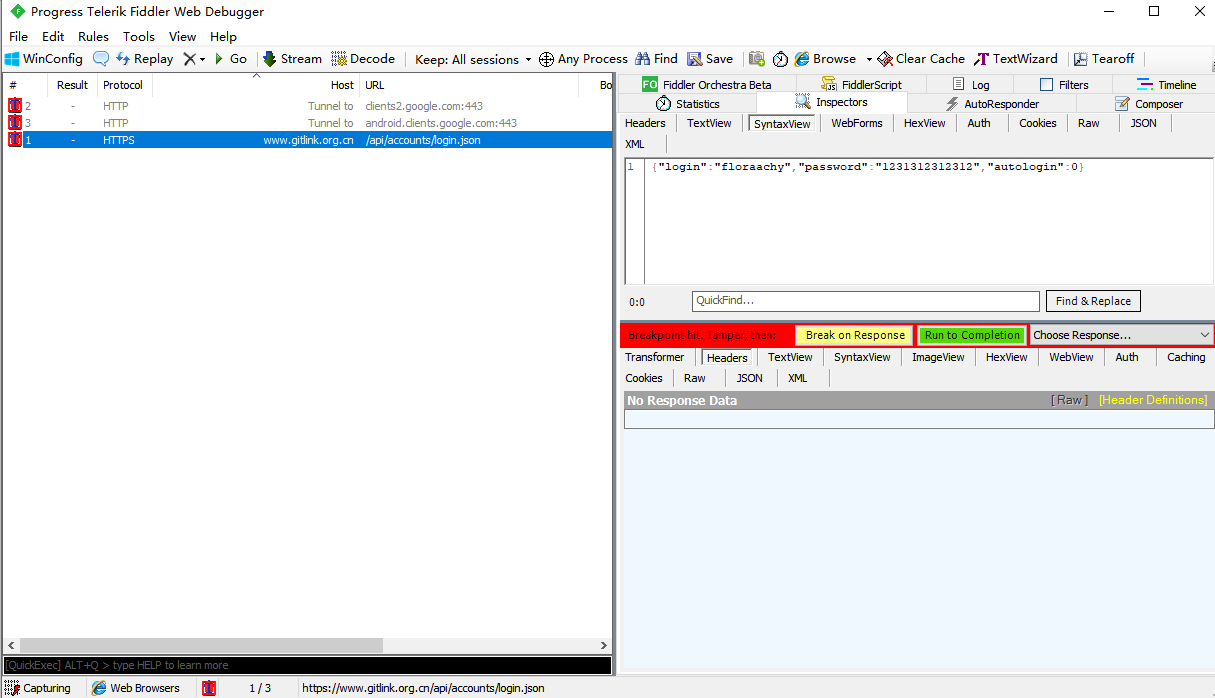Select response ImageView inspector tab

point(938,357)
